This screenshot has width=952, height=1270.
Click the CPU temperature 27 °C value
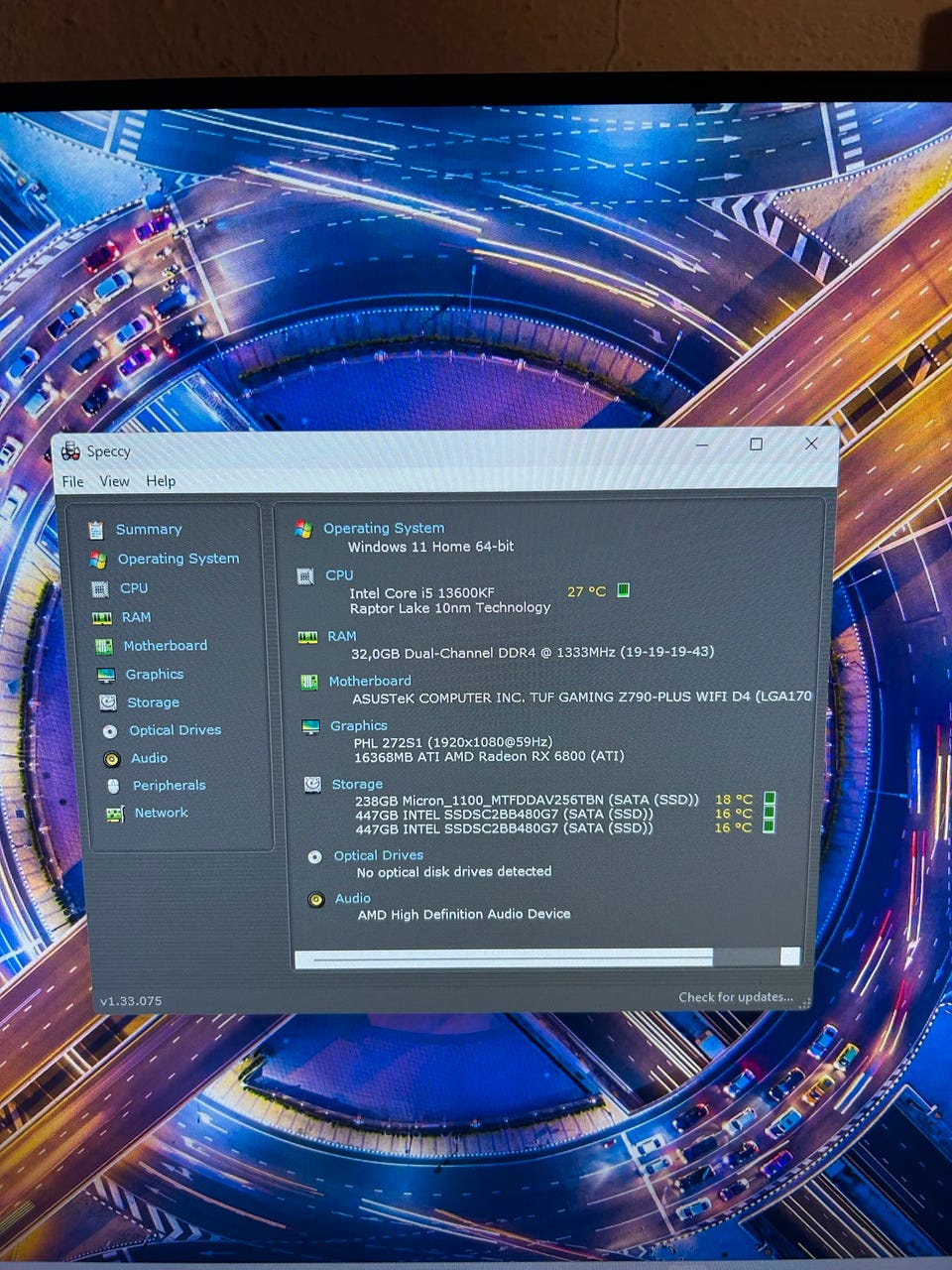coord(586,591)
